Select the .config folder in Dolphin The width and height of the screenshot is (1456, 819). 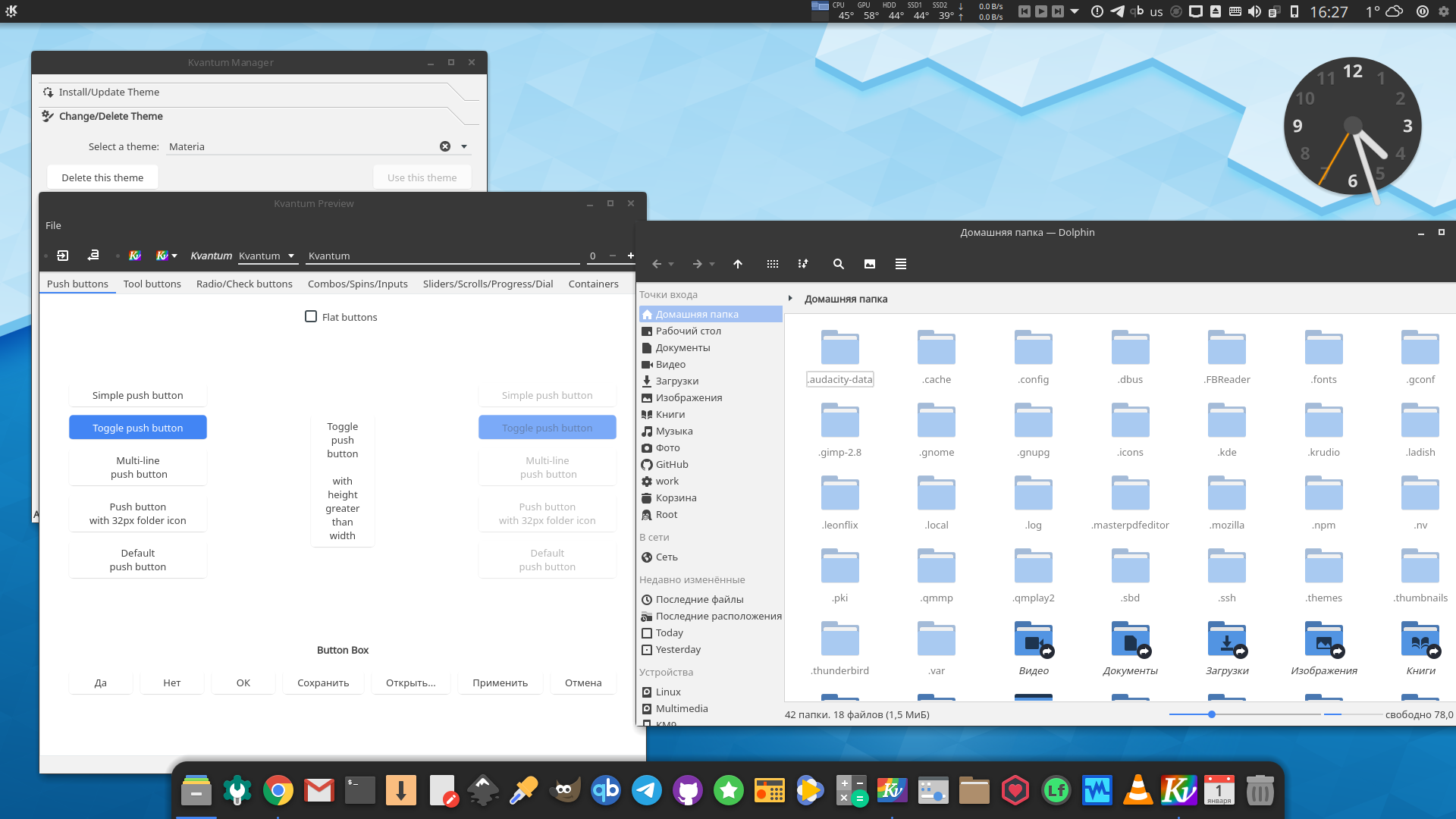(1034, 357)
